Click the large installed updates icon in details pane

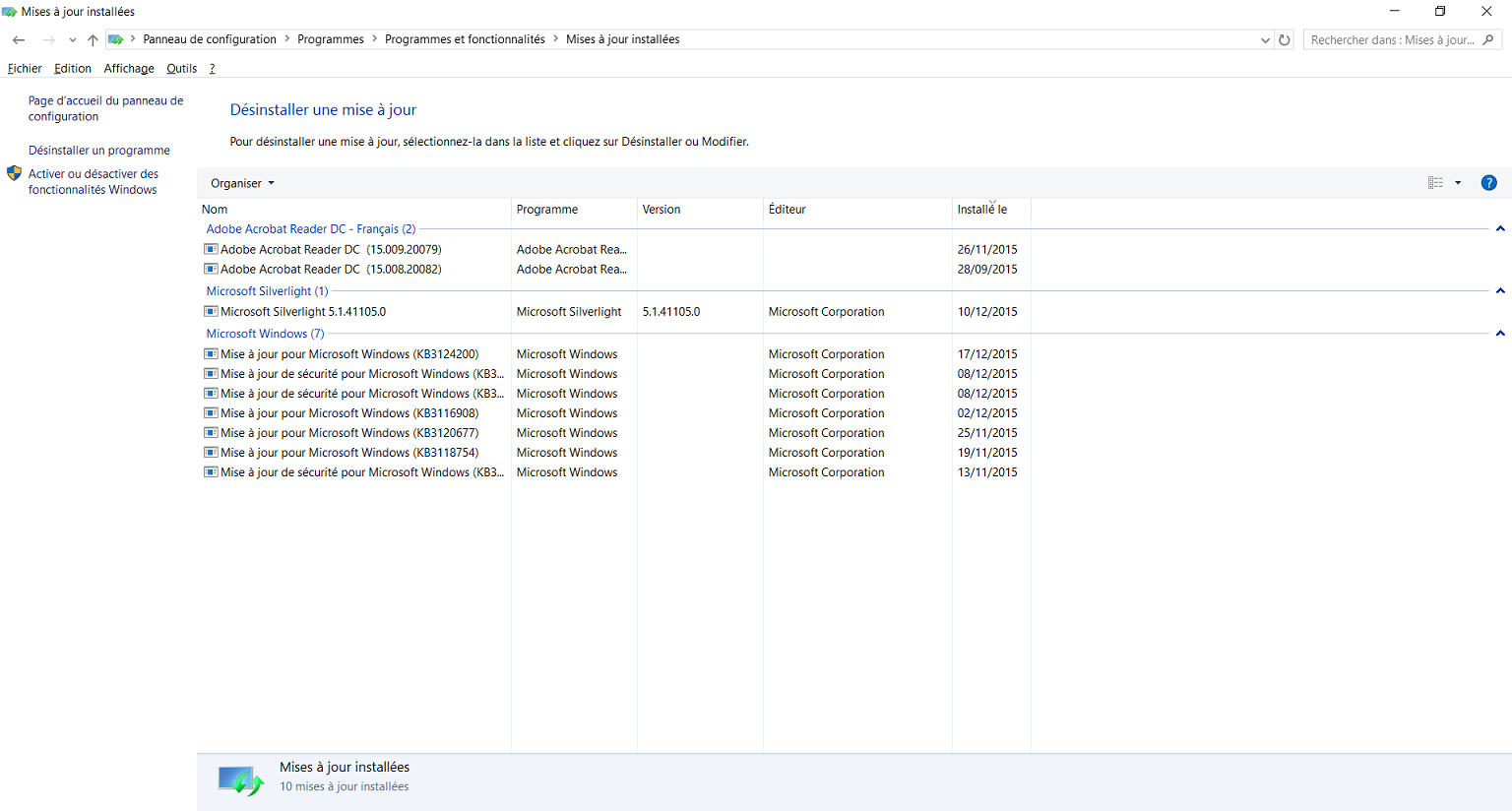241,780
